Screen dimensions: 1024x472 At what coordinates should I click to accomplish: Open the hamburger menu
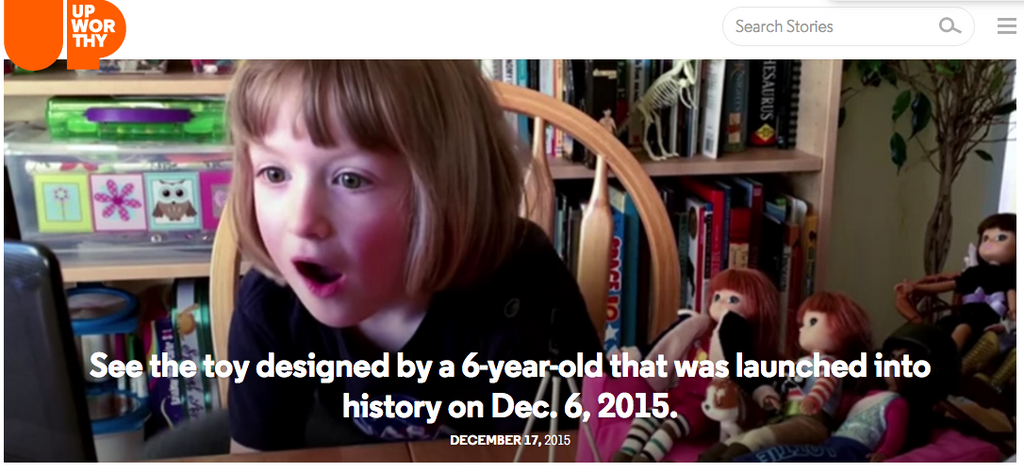tap(1006, 26)
